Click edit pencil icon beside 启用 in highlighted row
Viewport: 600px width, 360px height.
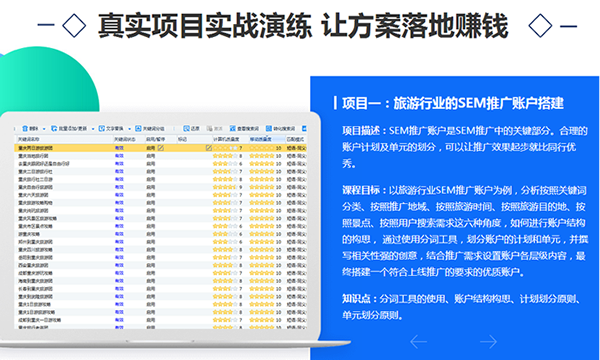161,148
